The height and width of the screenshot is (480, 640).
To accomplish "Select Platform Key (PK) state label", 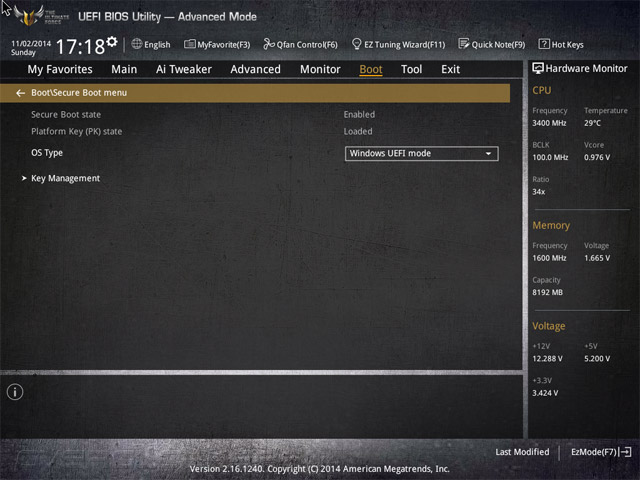I will click(x=77, y=131).
